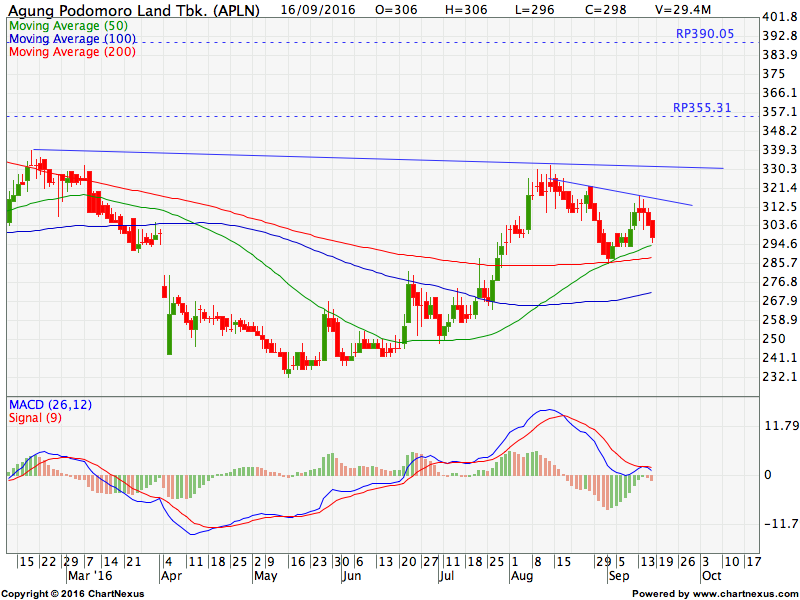The image size is (800, 600).
Task: Select the Moving Average (200) legend label
Action: tap(72, 52)
